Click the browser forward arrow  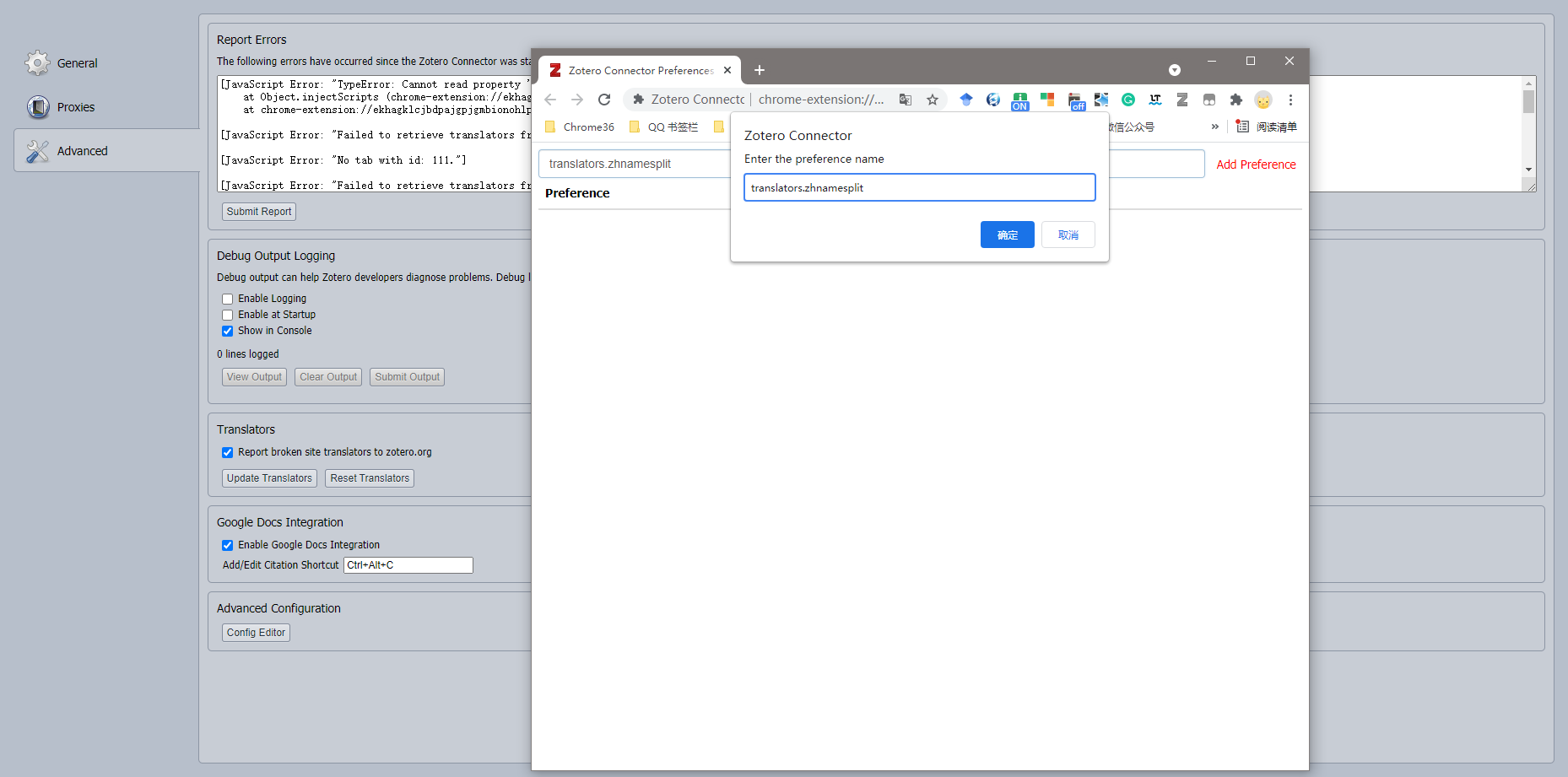(x=577, y=100)
